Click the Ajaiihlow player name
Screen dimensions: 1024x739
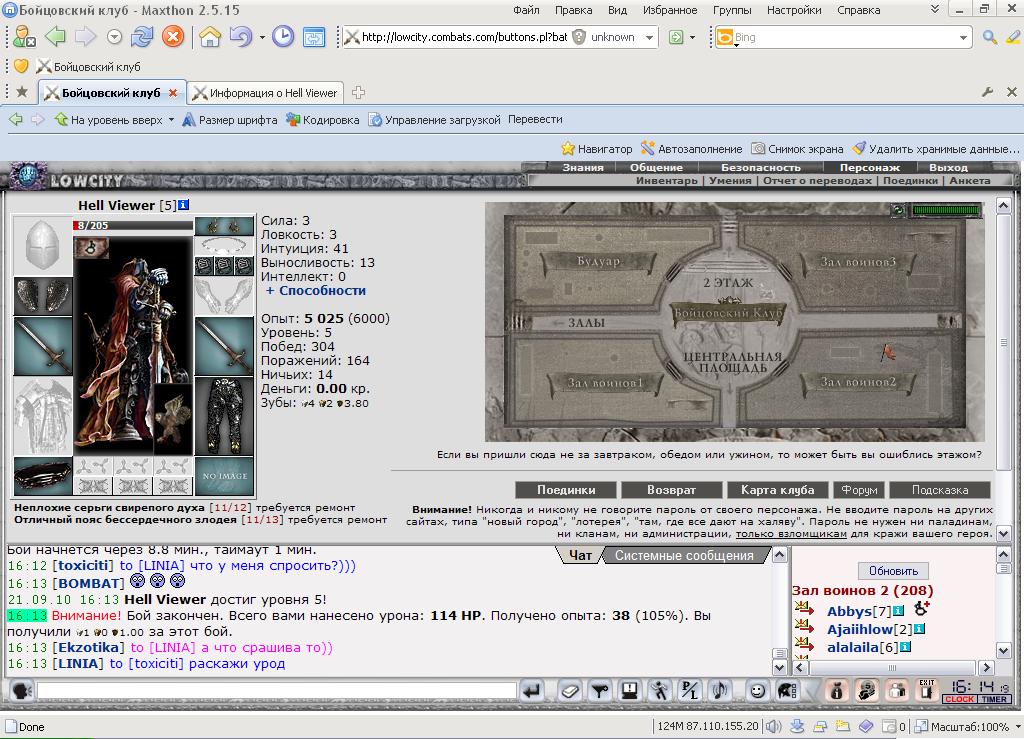pos(861,629)
